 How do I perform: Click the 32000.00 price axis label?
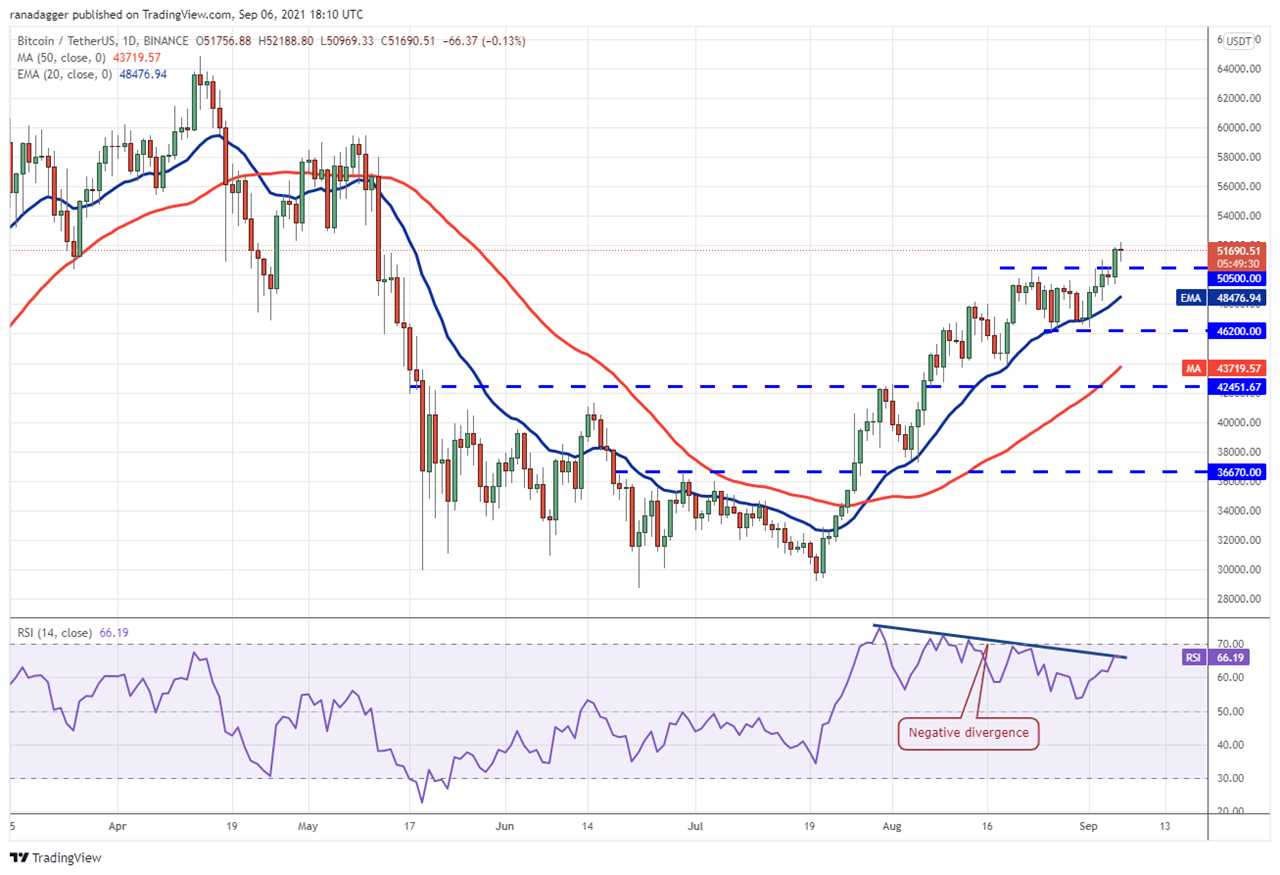pyautogui.click(x=1238, y=540)
